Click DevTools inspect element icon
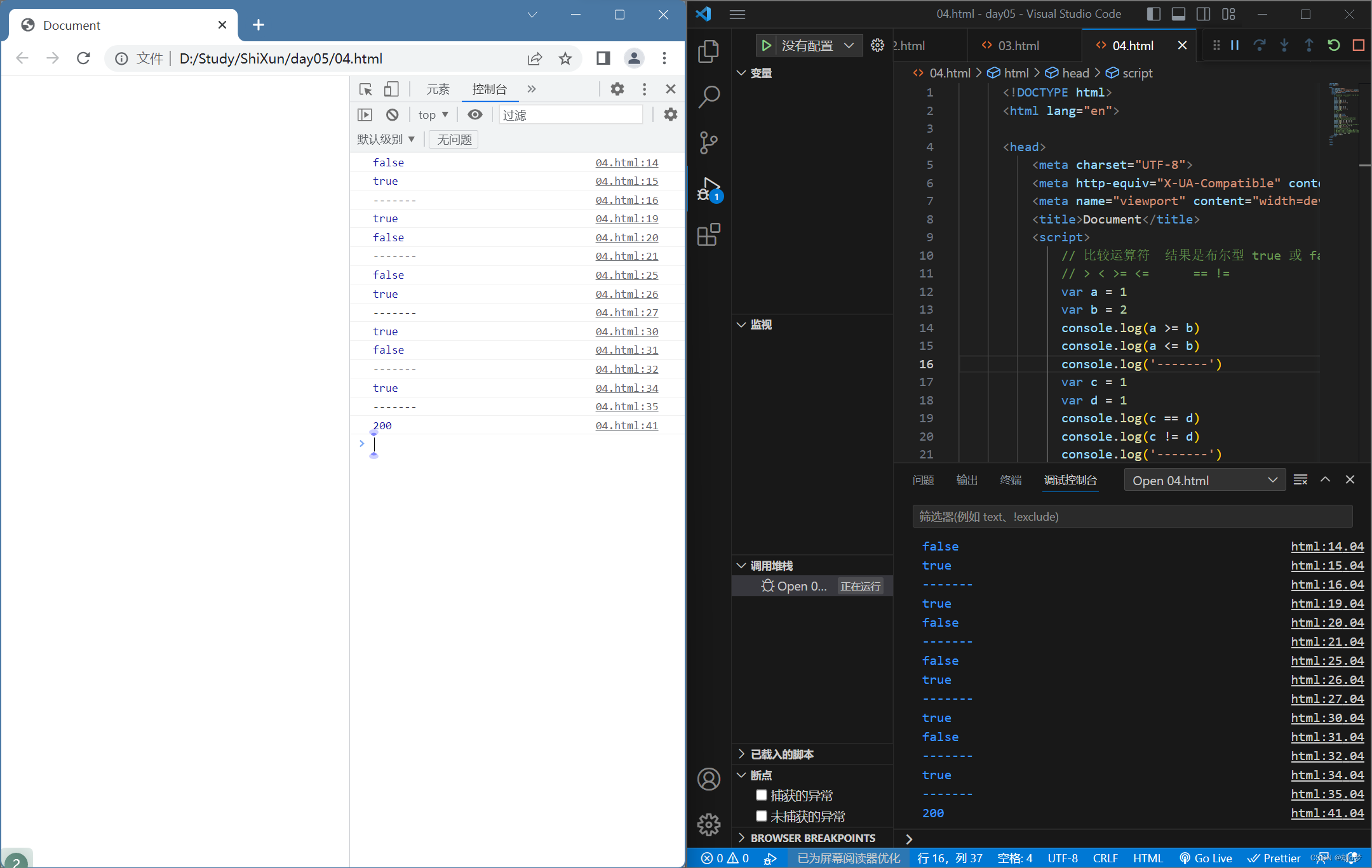The width and height of the screenshot is (1372, 868). point(366,89)
